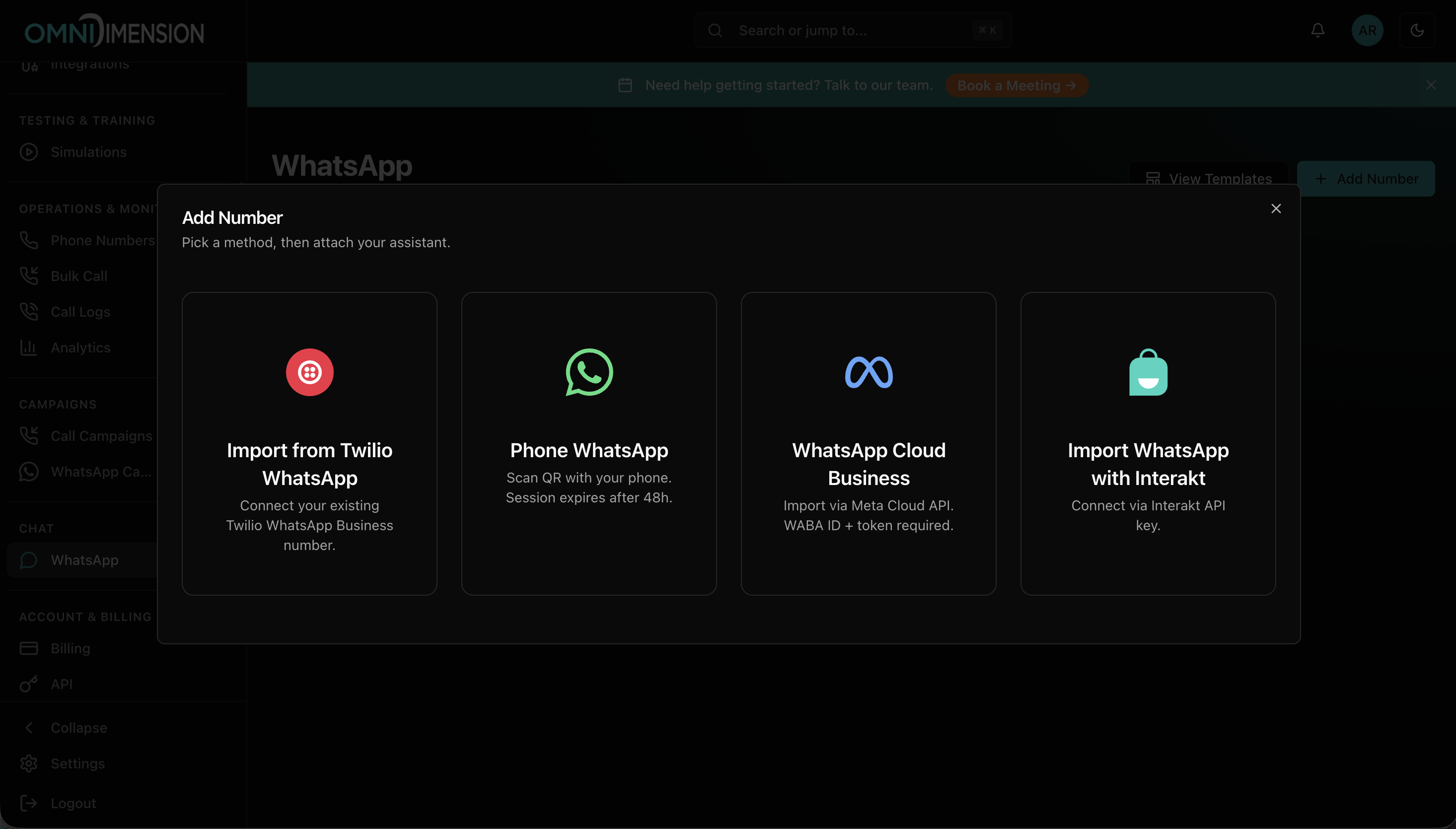Screen dimensions: 1456x829
Task: Choose Import WhatsApp with Interakt option
Action: click(1148, 444)
